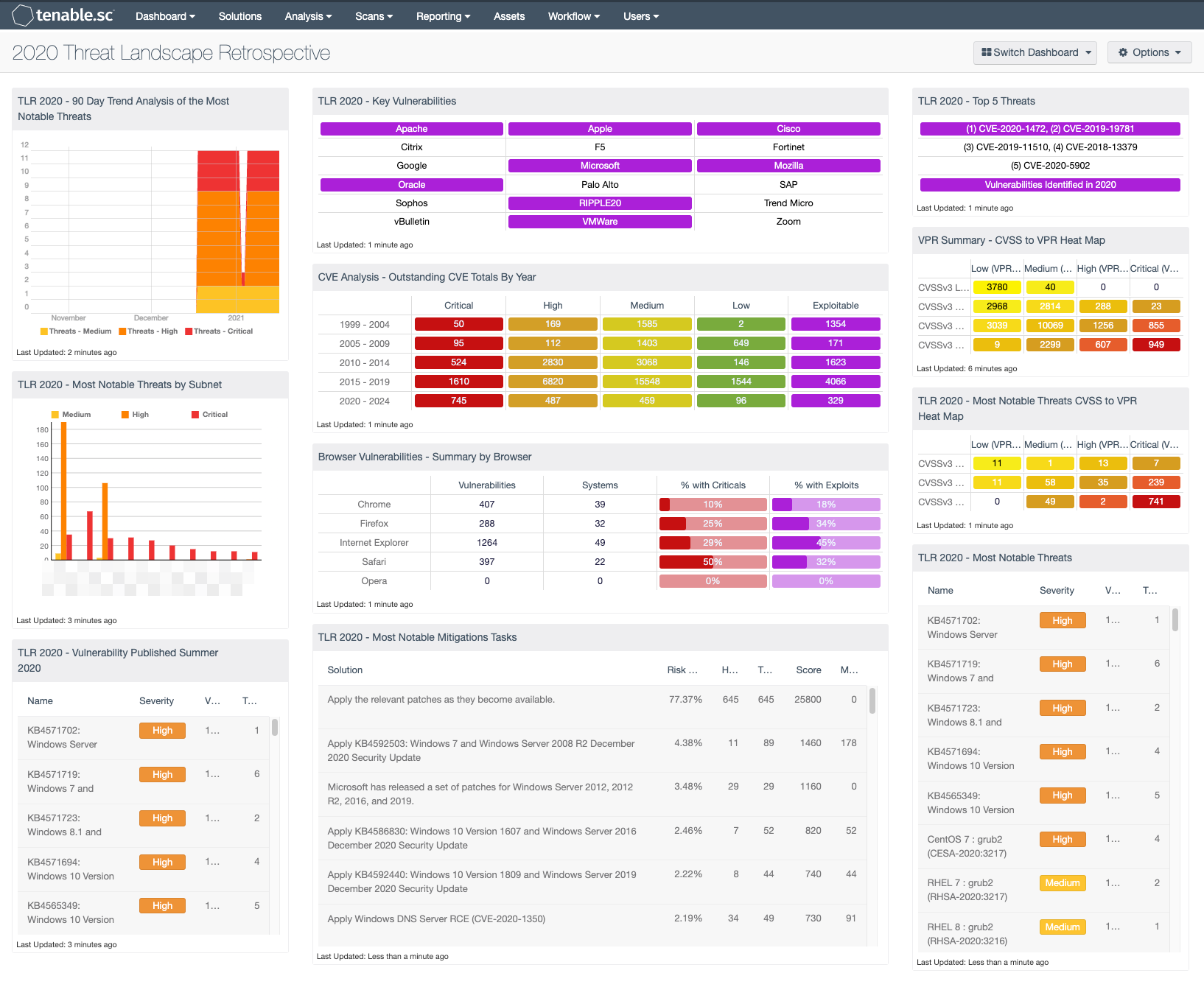Click the Microsoft vulnerability cell
This screenshot has height=1001, width=1204.
(600, 166)
